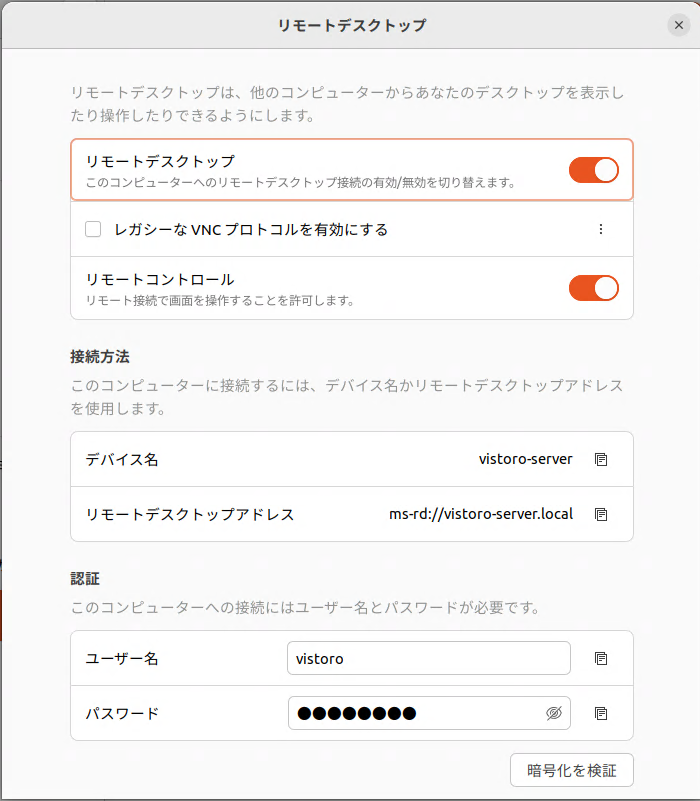The height and width of the screenshot is (801, 700).
Task: Disable the リモートデスクトップ switch
Action: 593,170
